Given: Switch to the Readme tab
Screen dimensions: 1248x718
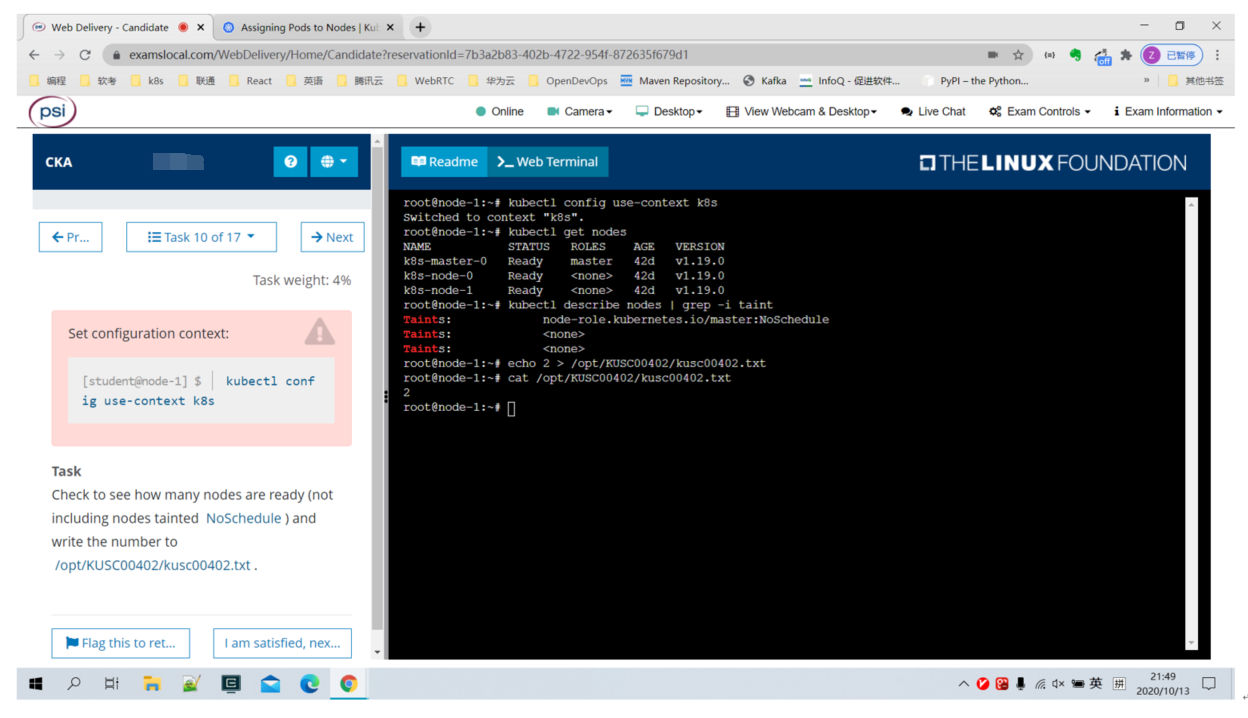Looking at the screenshot, I should point(444,161).
